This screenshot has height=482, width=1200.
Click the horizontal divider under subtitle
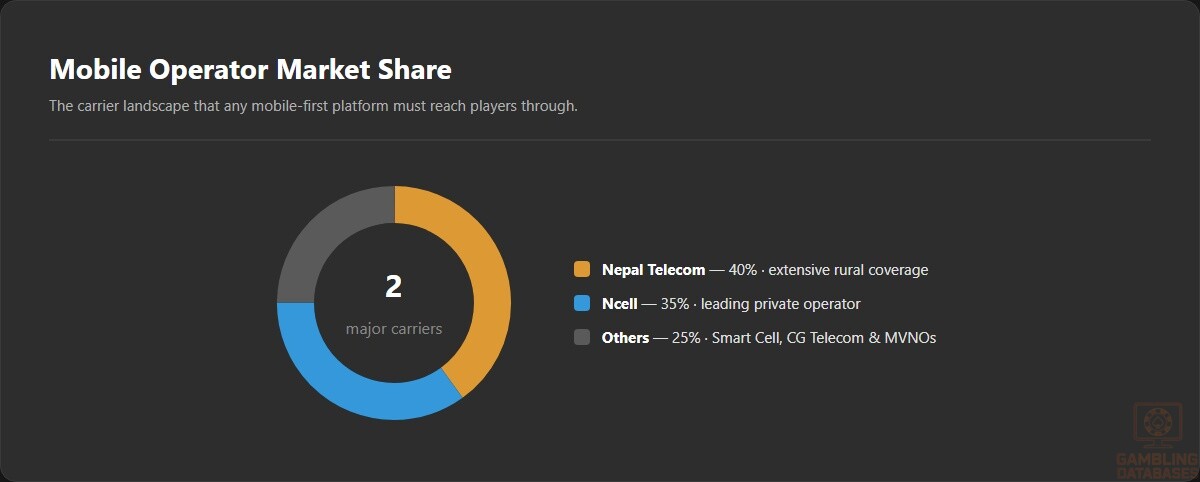600,140
